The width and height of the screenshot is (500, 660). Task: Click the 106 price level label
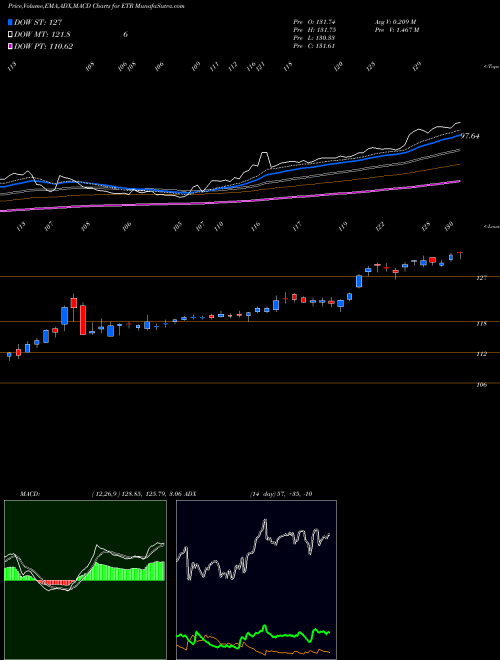coord(482,385)
